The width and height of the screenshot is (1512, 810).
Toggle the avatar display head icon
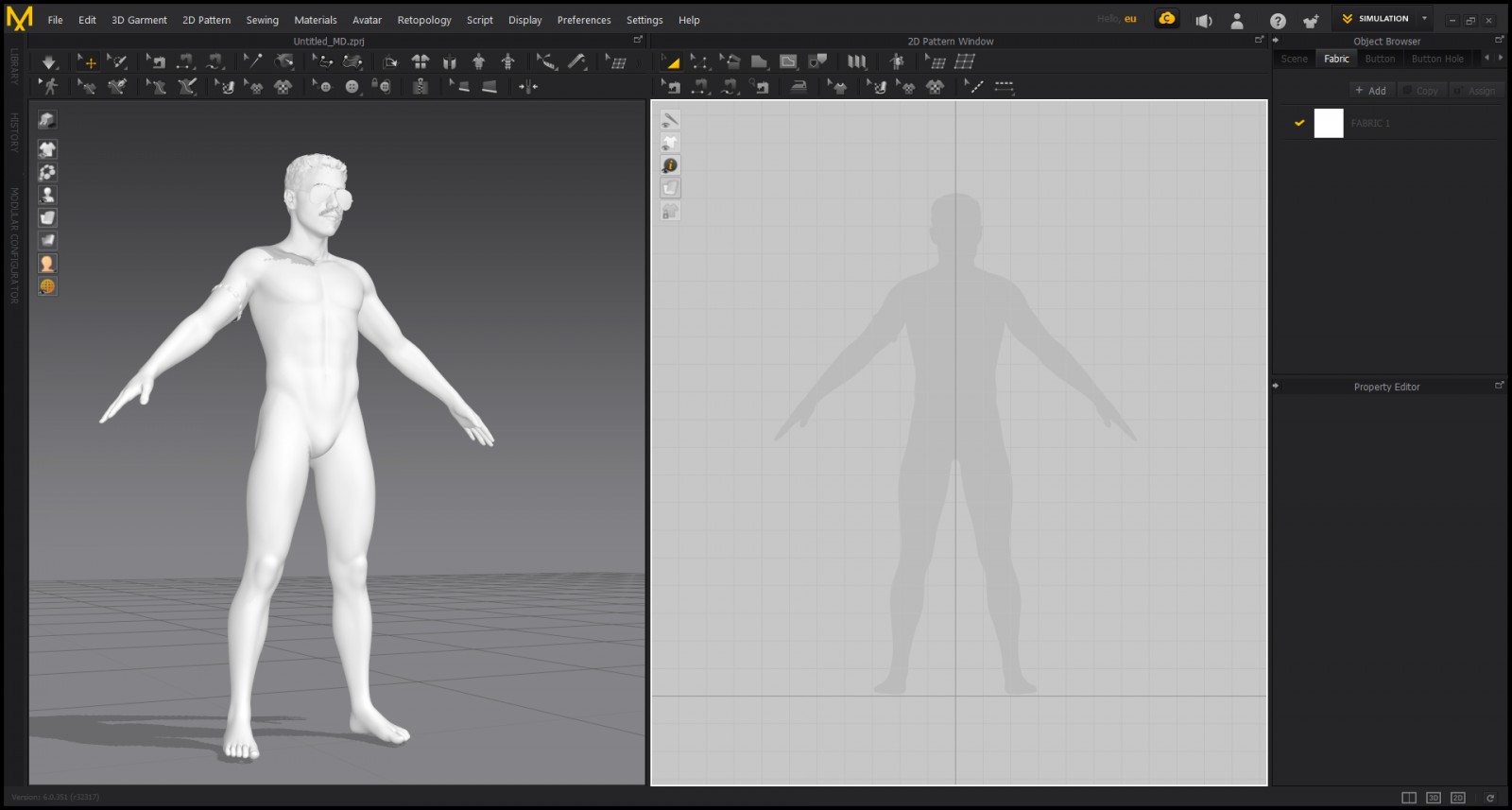coord(47,264)
